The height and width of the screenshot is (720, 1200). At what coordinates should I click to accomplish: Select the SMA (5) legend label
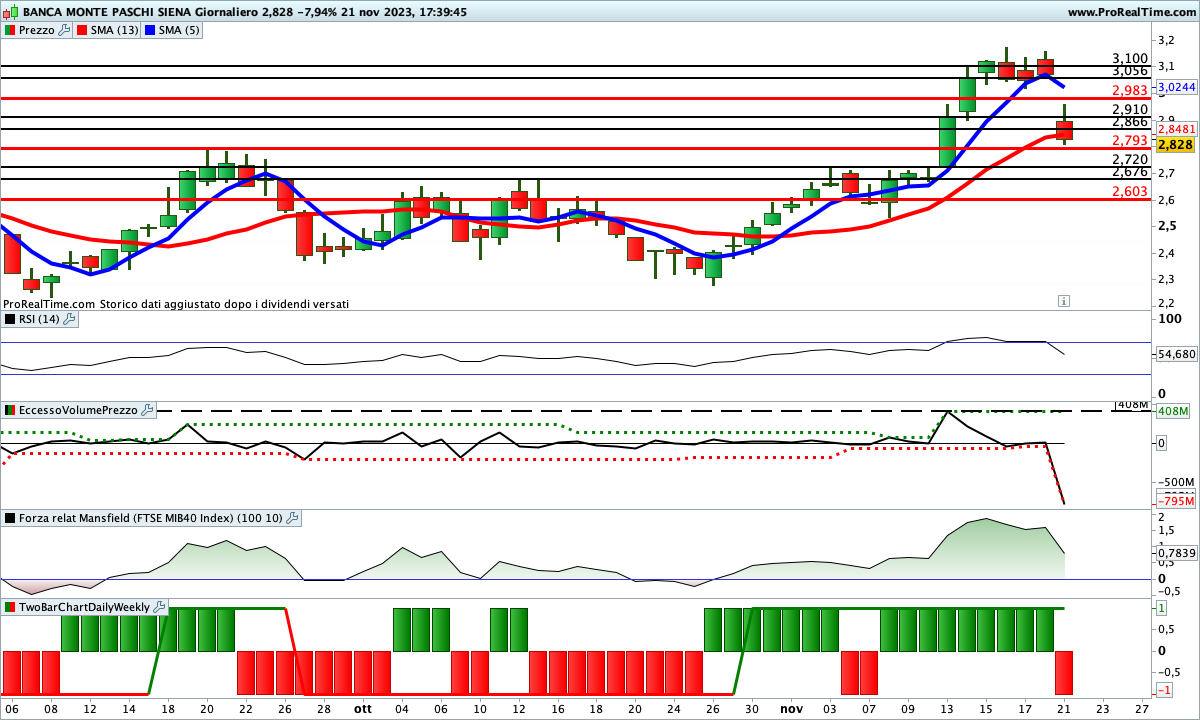tap(180, 30)
